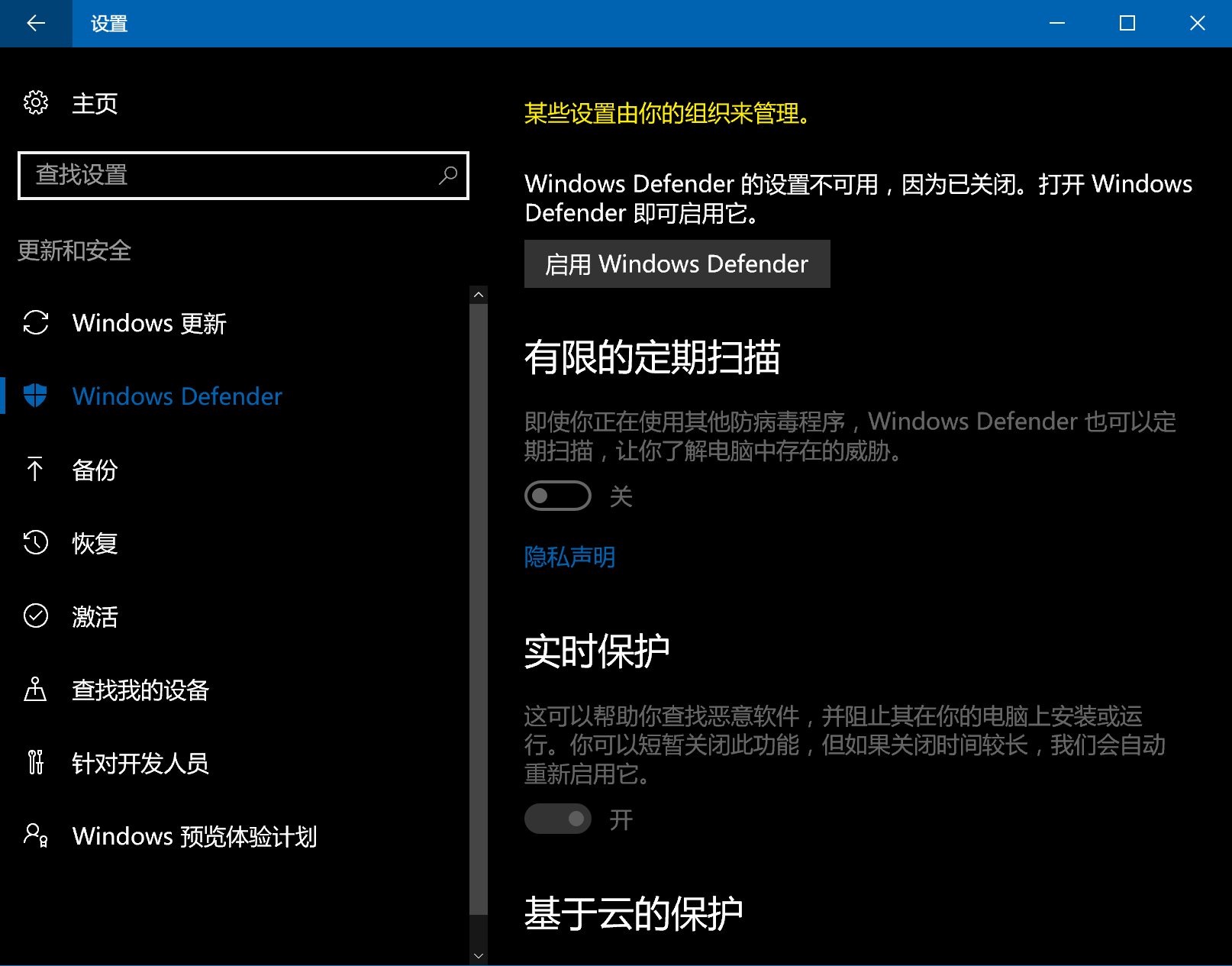Open the 查找我的设备 page
1232x966 pixels.
coord(140,689)
